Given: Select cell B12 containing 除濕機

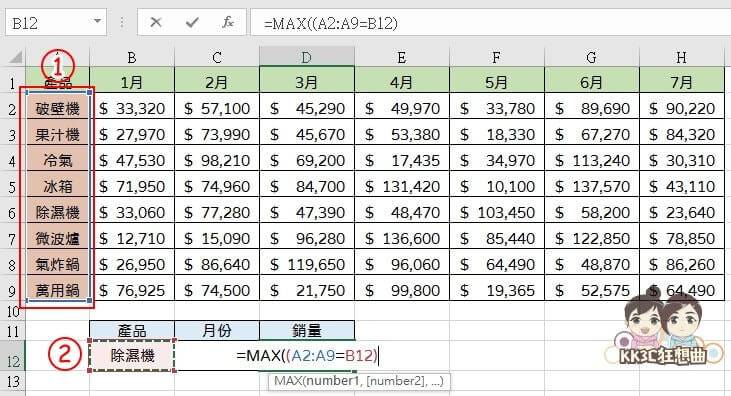Looking at the screenshot, I should (132, 356).
